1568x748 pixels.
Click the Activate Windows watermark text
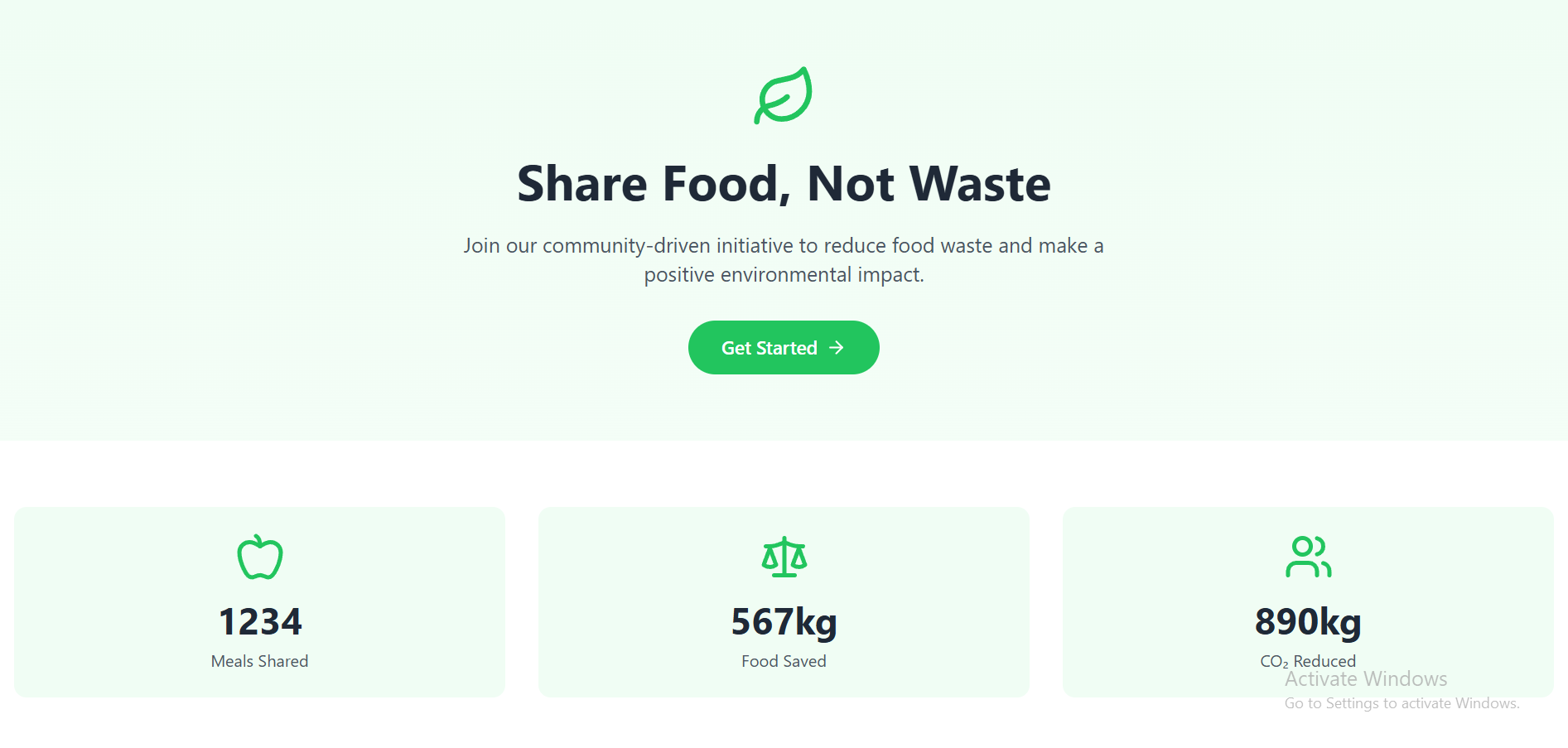point(1366,679)
